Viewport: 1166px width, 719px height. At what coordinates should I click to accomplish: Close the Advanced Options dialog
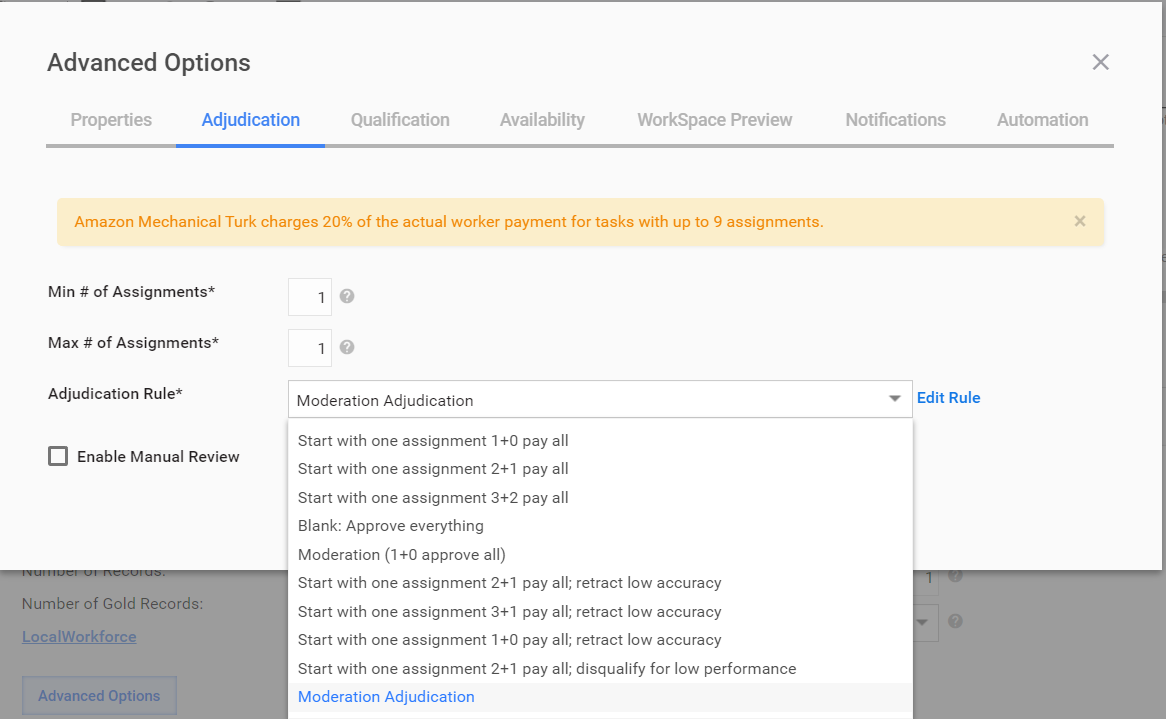coord(1101,62)
